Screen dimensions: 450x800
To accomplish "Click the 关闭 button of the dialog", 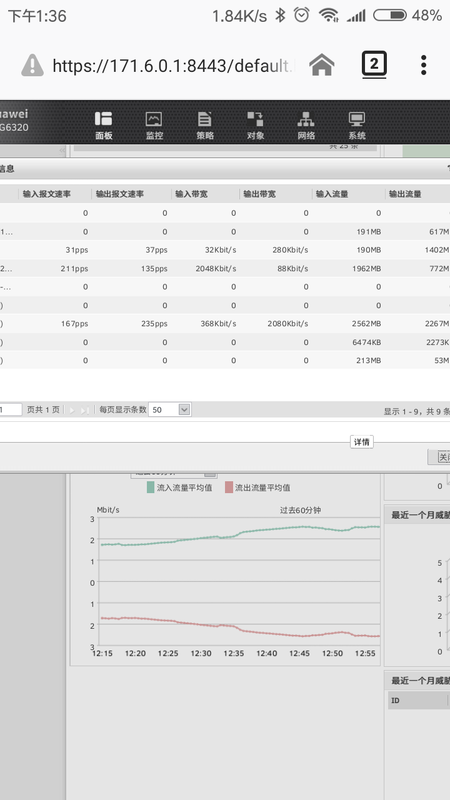I will [439, 457].
